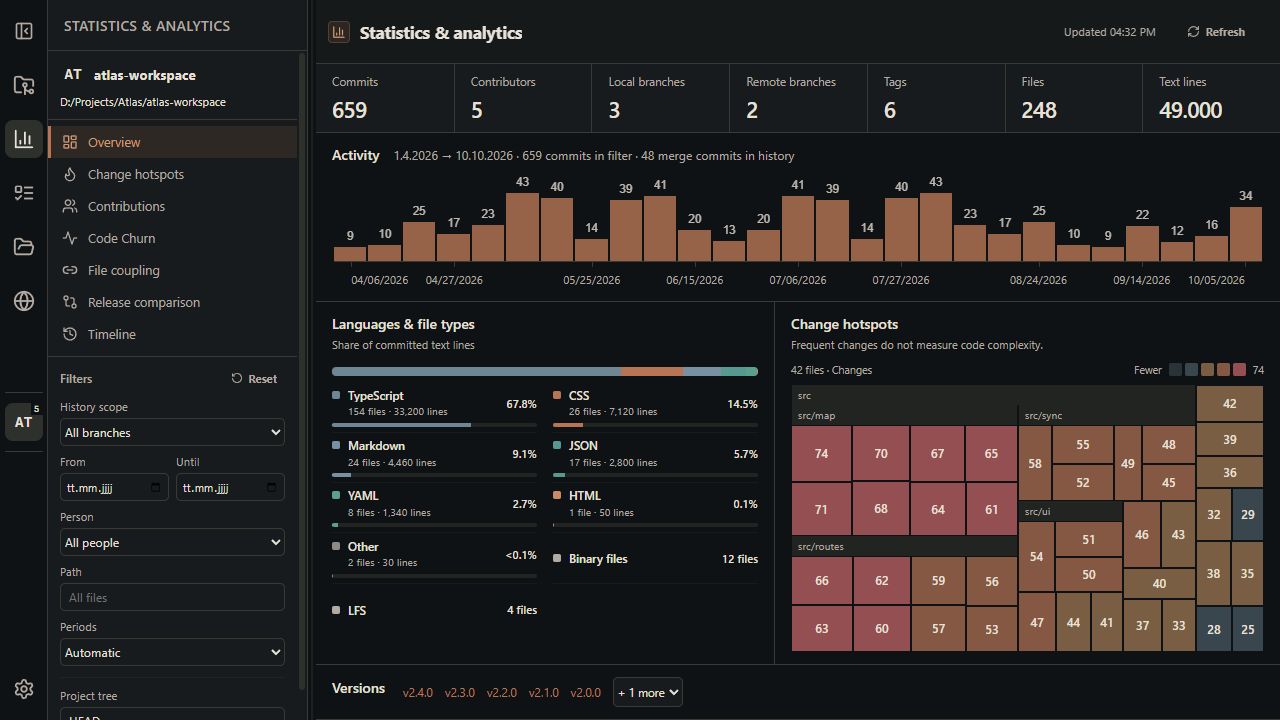Click the Refresh button

(x=1216, y=32)
